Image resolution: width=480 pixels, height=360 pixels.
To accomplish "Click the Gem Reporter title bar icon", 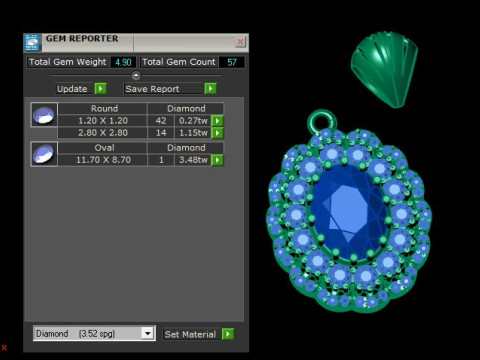I will [x=32, y=43].
